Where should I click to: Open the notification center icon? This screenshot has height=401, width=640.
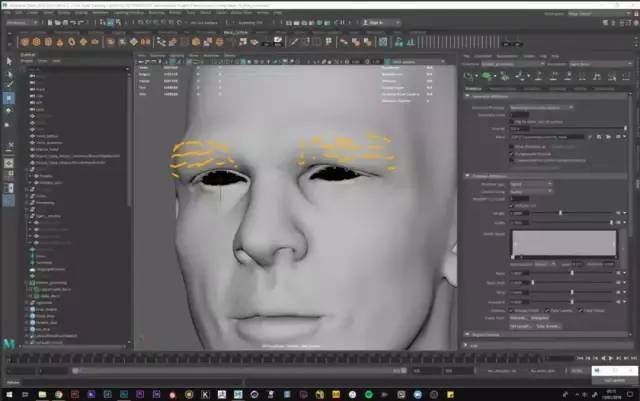630,394
